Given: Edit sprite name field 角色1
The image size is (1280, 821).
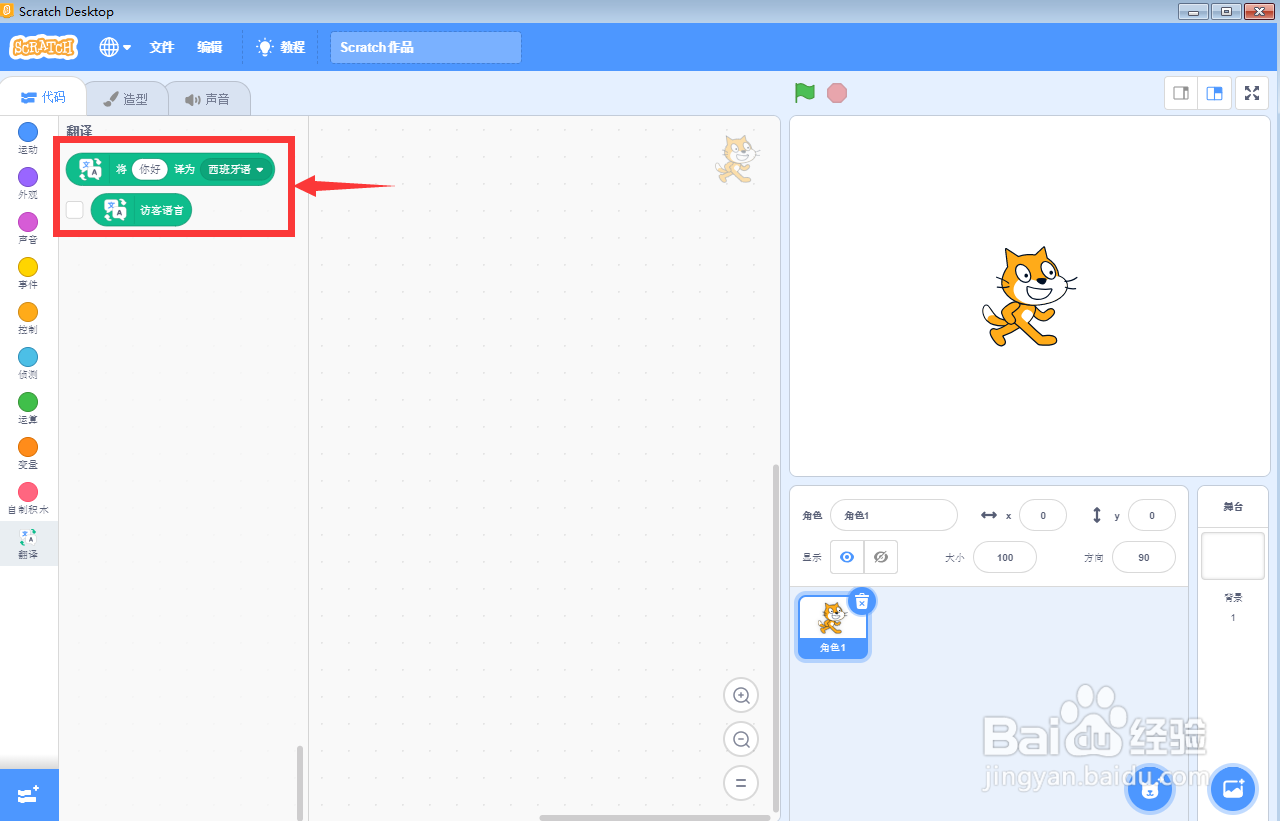Looking at the screenshot, I should pos(894,515).
